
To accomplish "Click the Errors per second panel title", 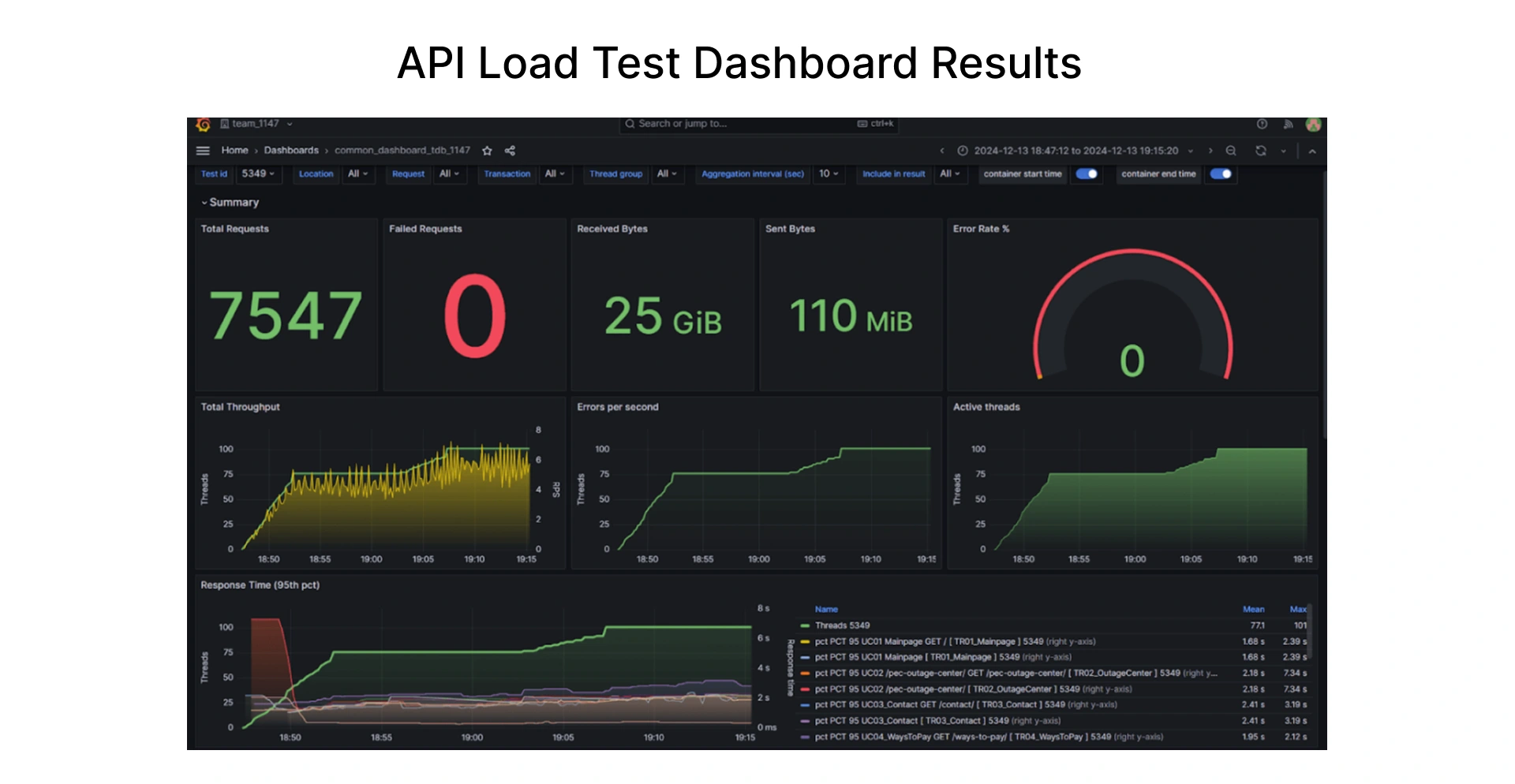I will 617,407.
